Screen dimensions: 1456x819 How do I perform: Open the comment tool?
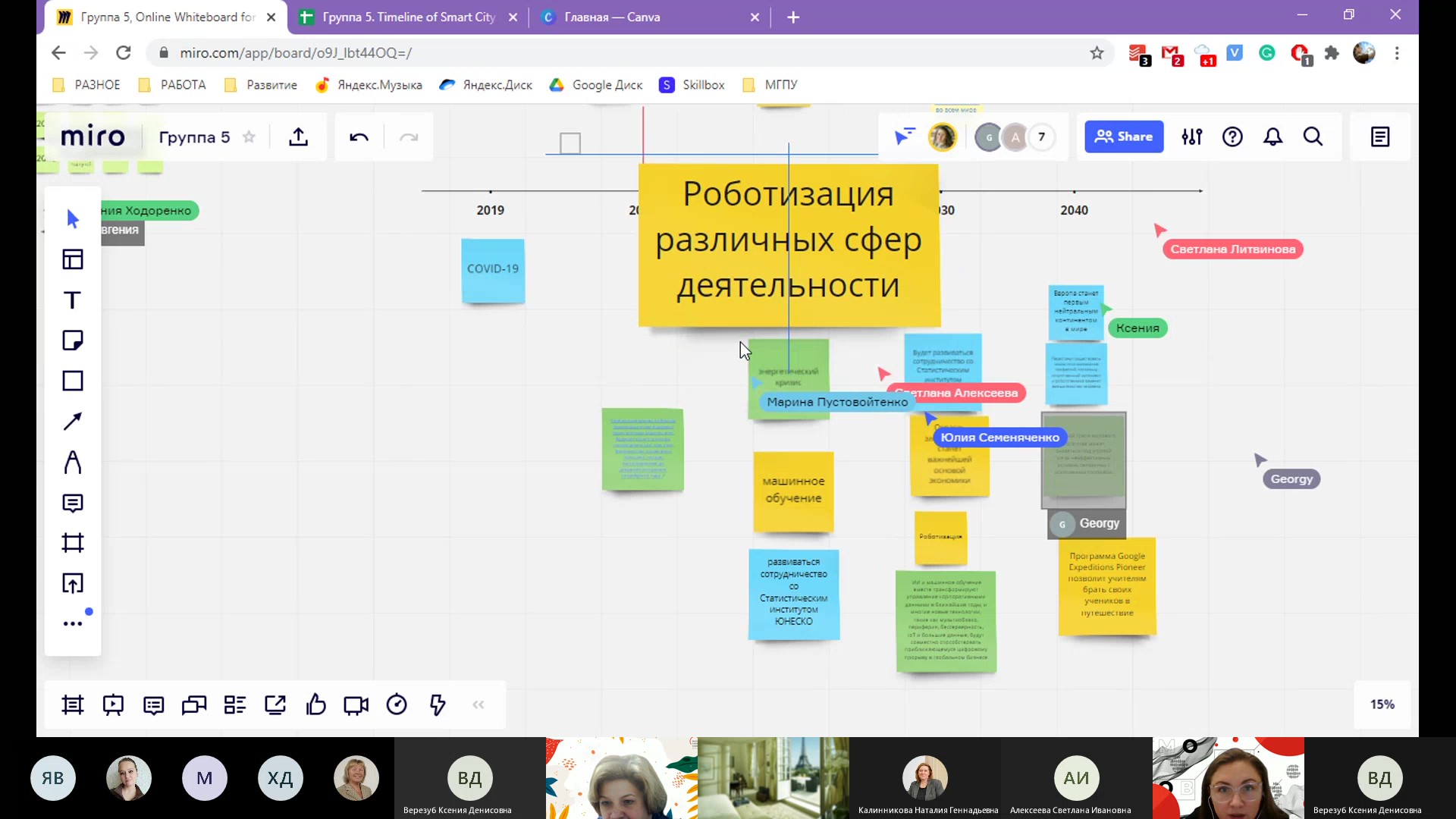[x=72, y=503]
